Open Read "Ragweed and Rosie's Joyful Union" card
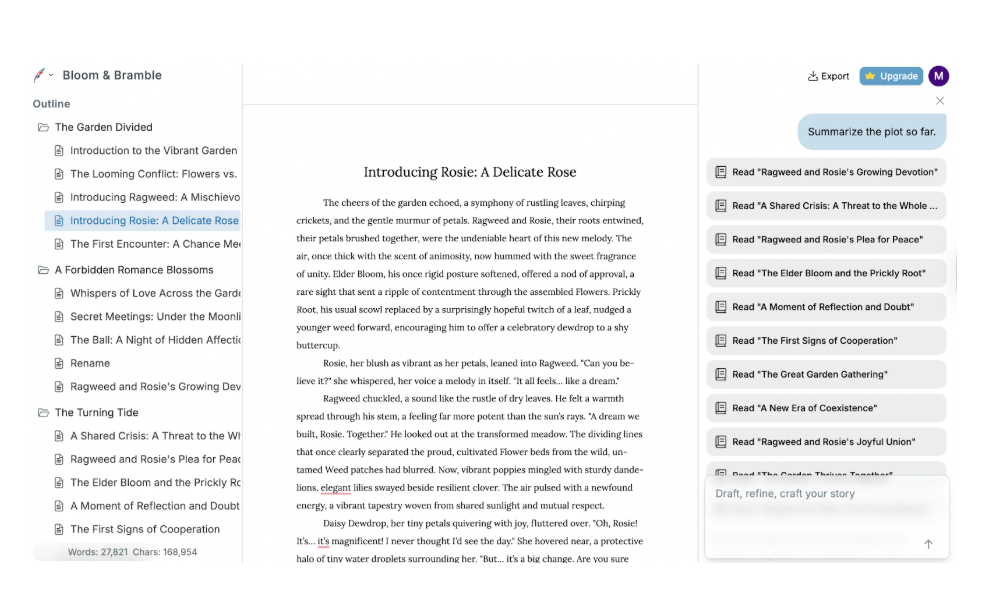This screenshot has height=594, width=1000. click(826, 442)
